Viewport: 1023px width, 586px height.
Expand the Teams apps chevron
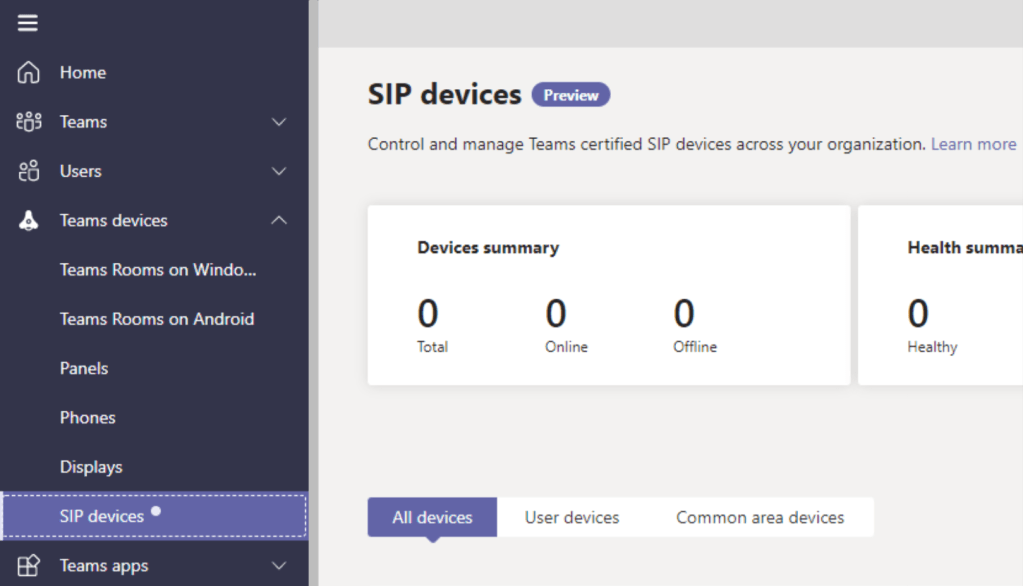(x=279, y=566)
